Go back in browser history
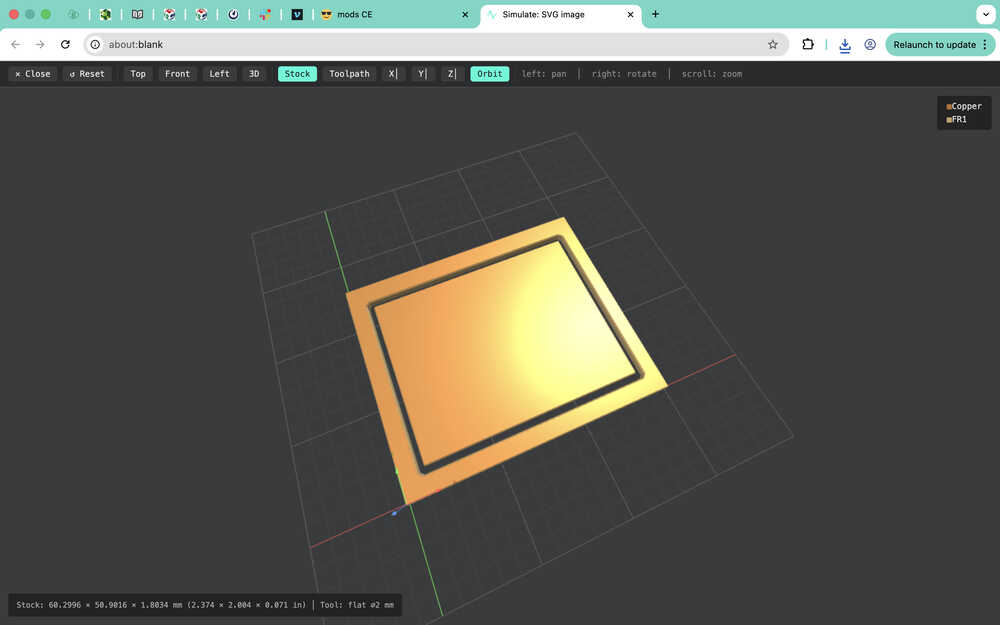 (x=16, y=45)
